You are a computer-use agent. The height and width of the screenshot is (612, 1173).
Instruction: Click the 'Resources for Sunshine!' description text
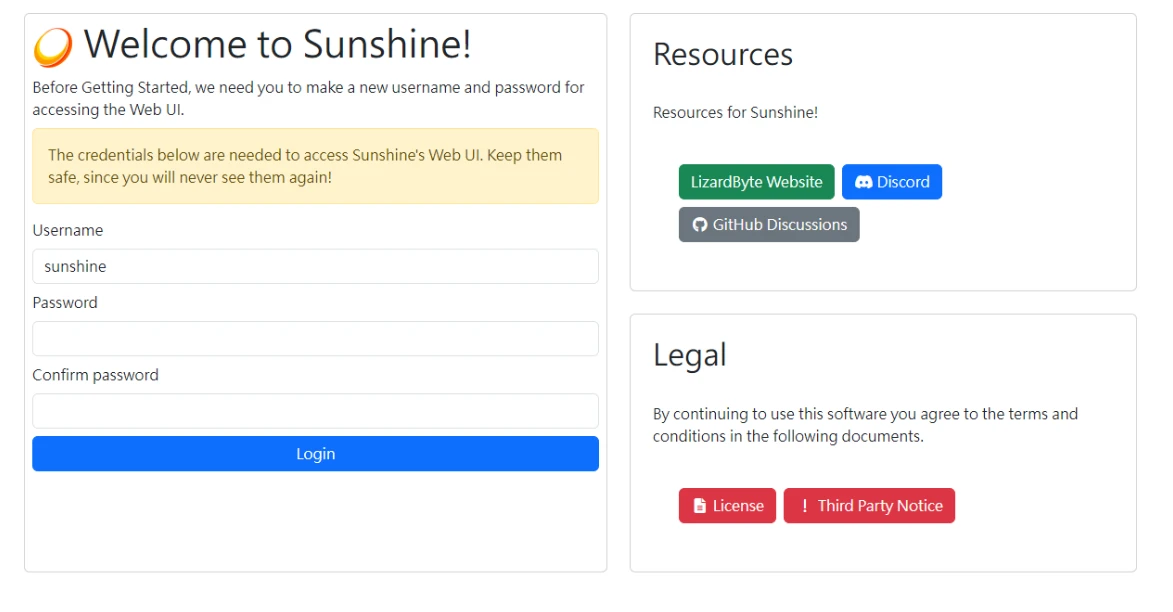(x=735, y=113)
